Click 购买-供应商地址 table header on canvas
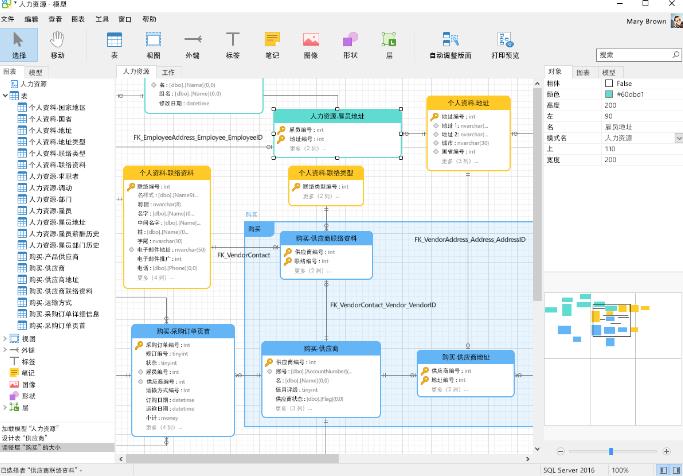 [x=466, y=357]
